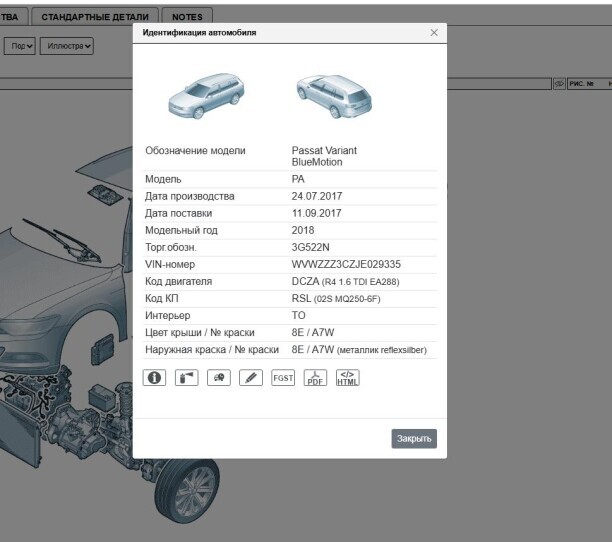Click the pencil edit icon

tap(251, 378)
